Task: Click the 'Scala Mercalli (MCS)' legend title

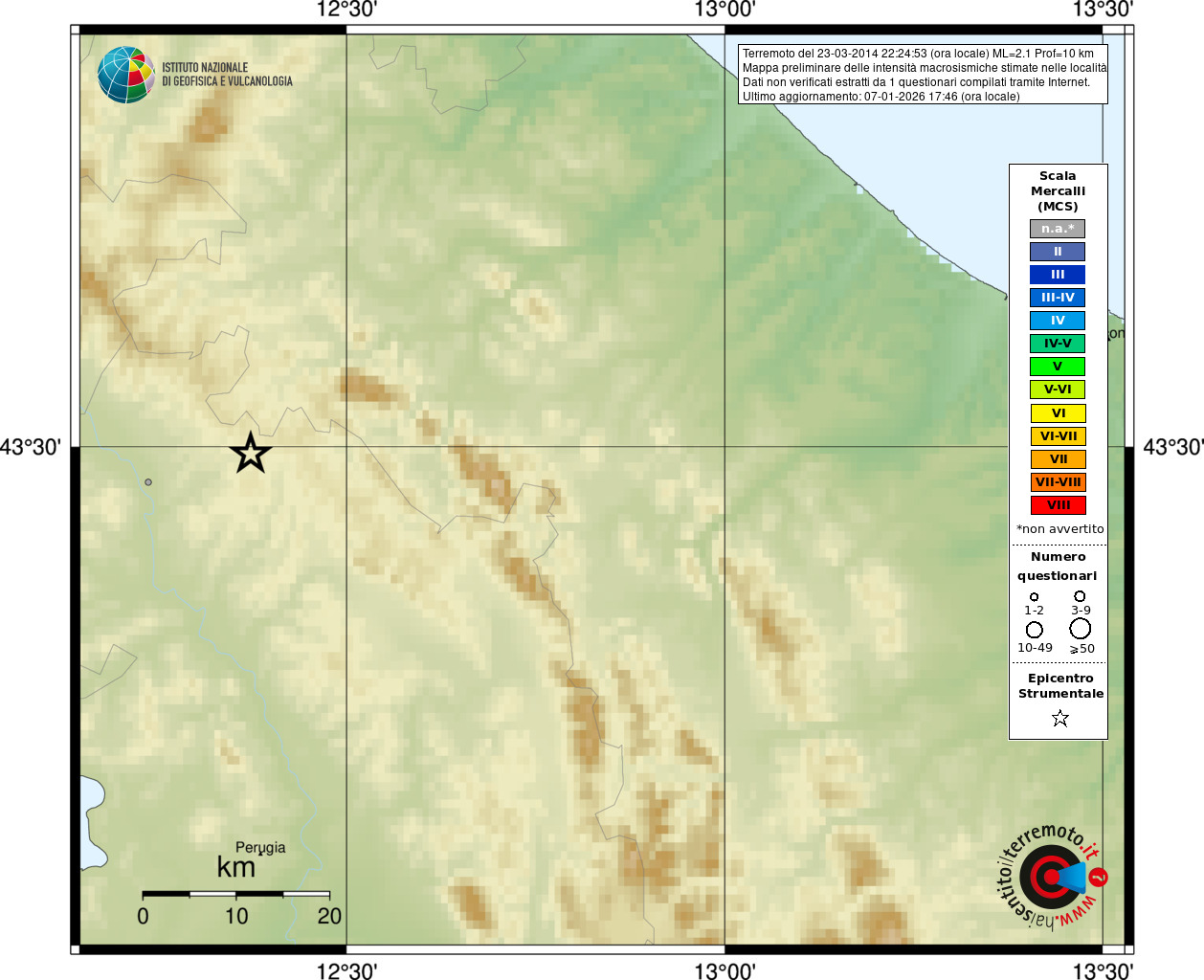Action: click(1058, 191)
